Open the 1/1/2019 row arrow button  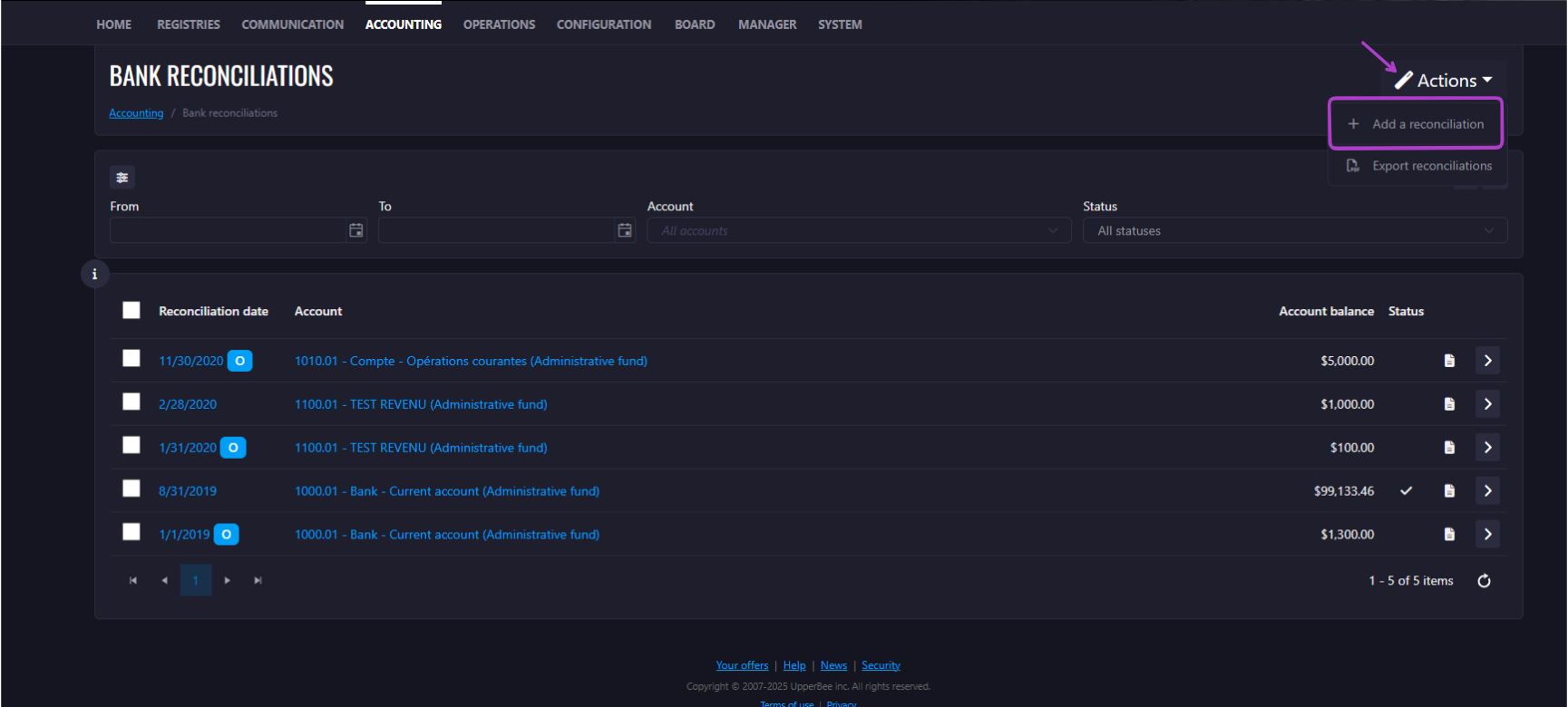(x=1487, y=535)
